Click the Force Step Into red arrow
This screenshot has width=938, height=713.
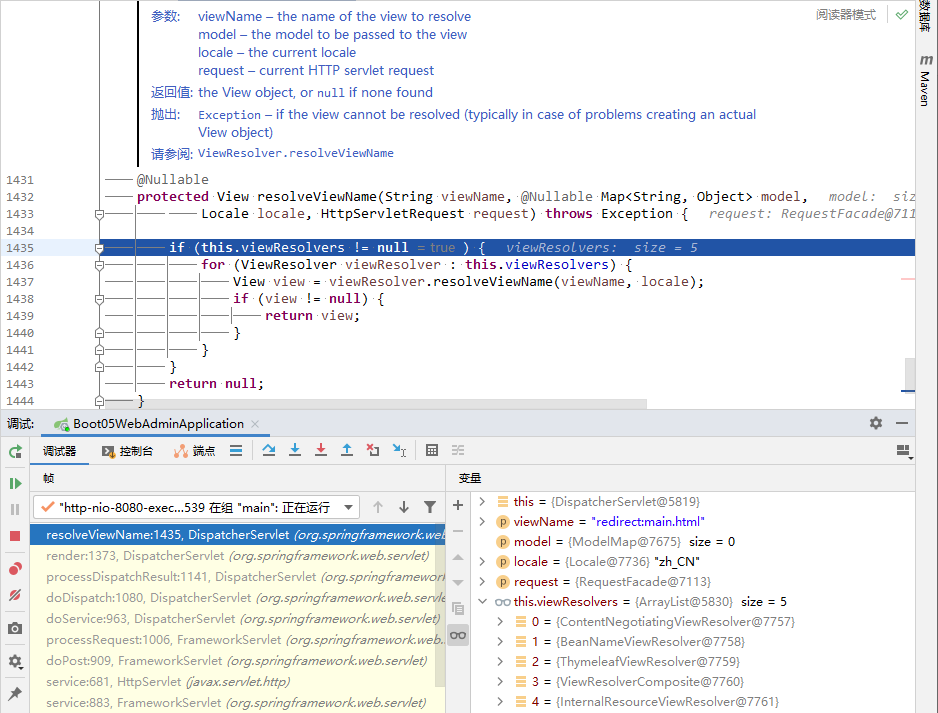(x=321, y=450)
